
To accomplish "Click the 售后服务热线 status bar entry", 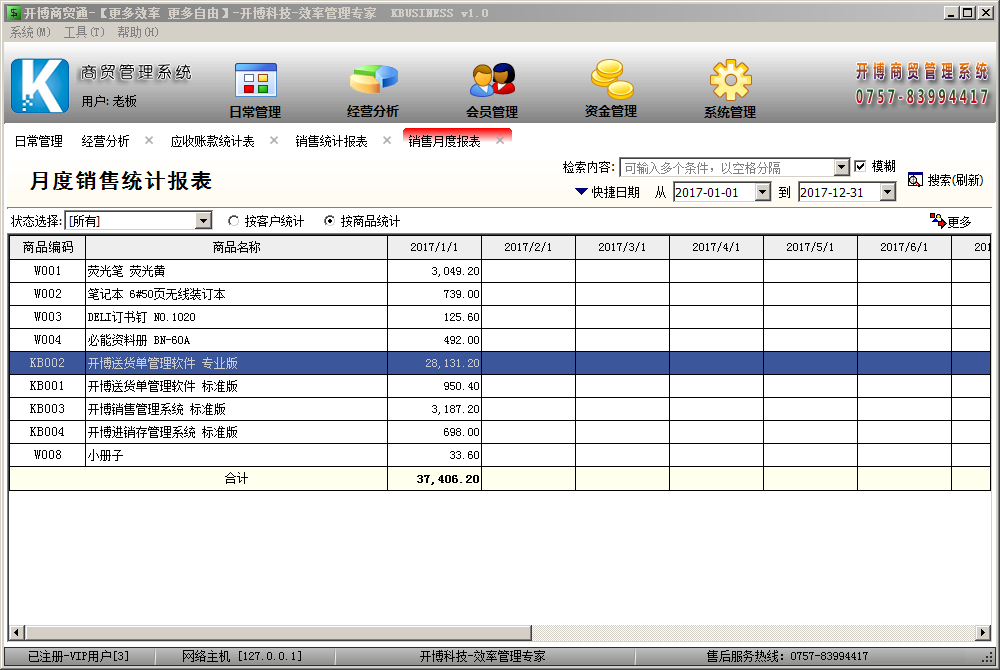I will click(787, 656).
